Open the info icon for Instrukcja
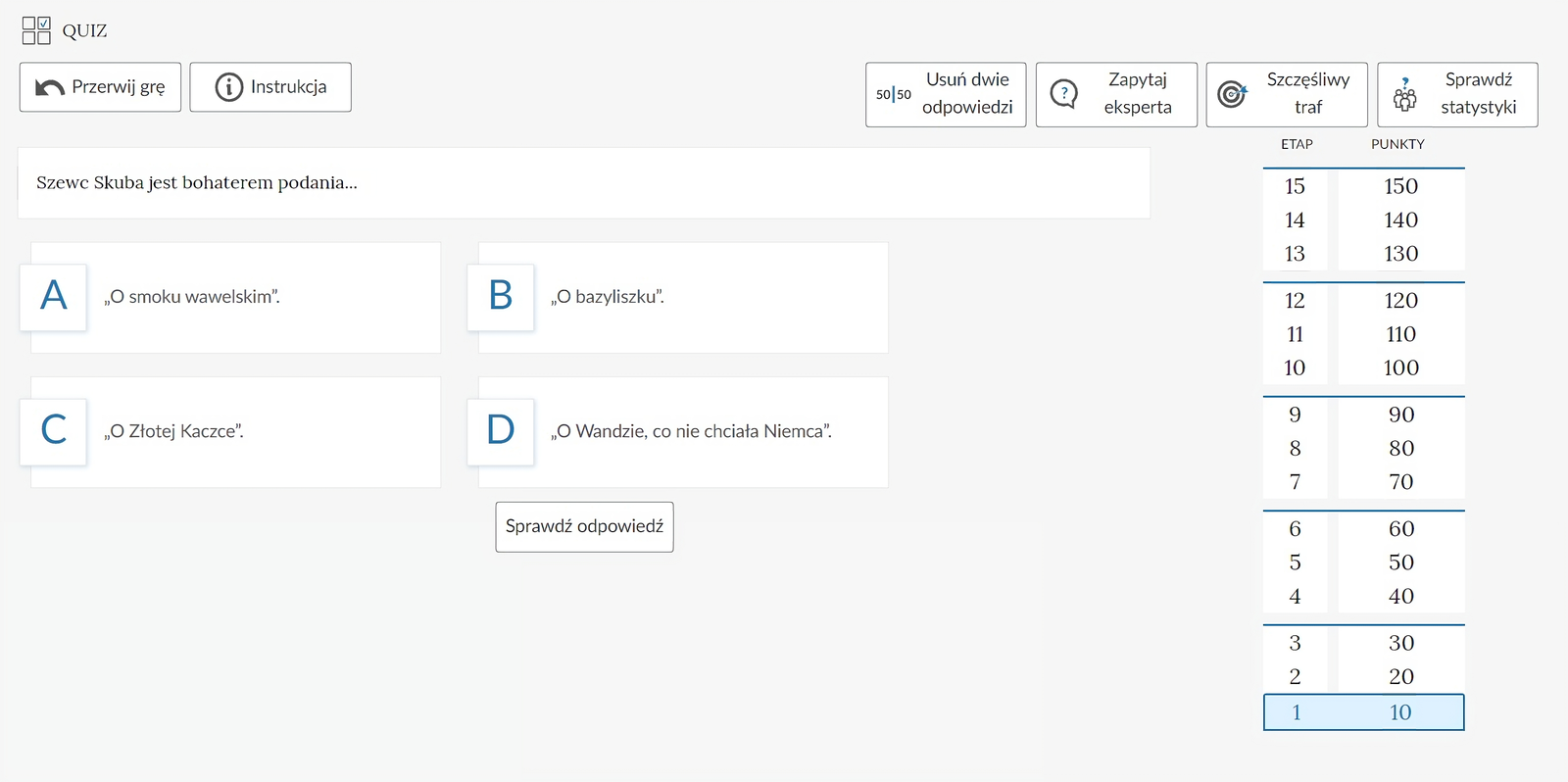This screenshot has height=782, width=1568. 228,87
